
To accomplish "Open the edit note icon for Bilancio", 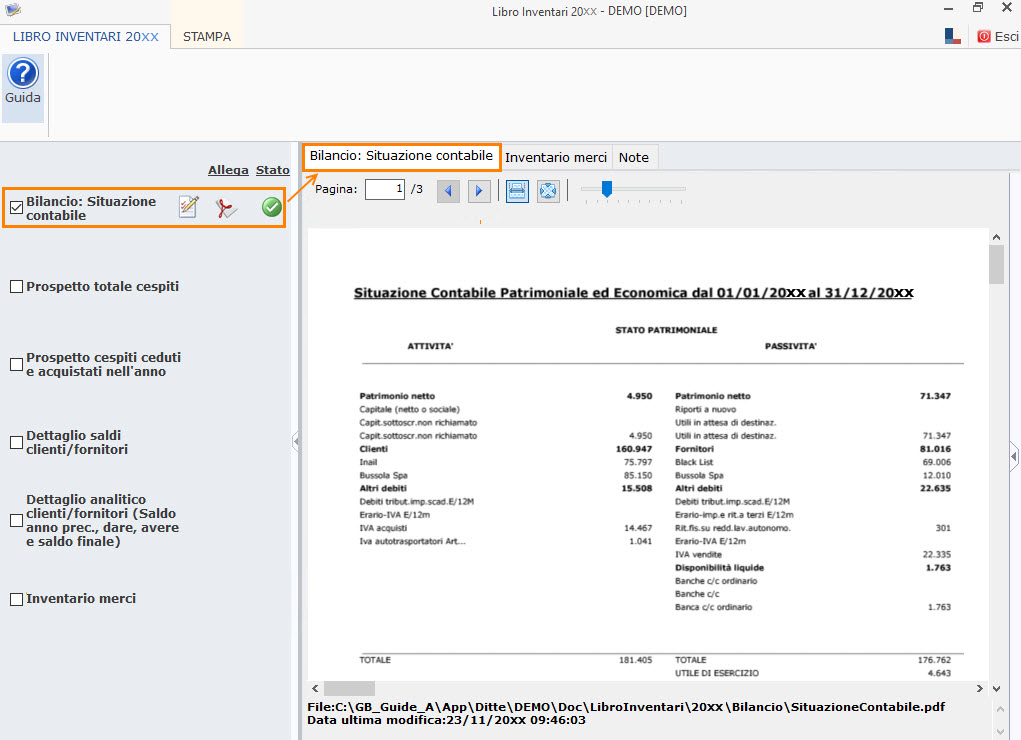I will tap(189, 207).
